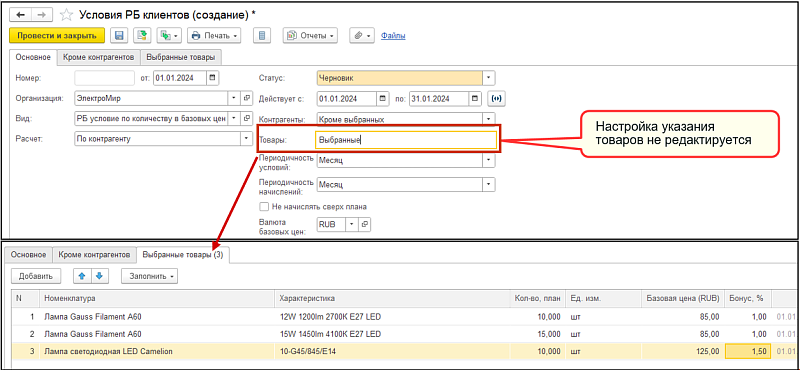The height and width of the screenshot is (370, 800).
Task: Open calendar for the 'по' end date
Action: pyautogui.click(x=475, y=98)
